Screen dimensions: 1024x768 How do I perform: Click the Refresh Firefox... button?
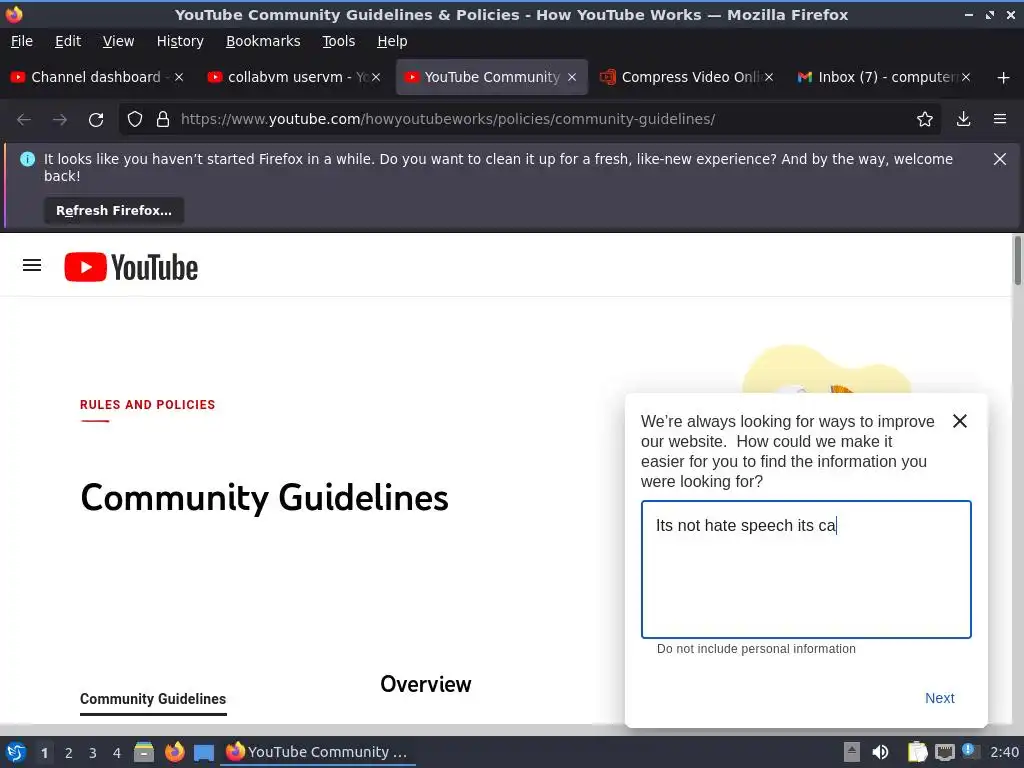point(114,211)
